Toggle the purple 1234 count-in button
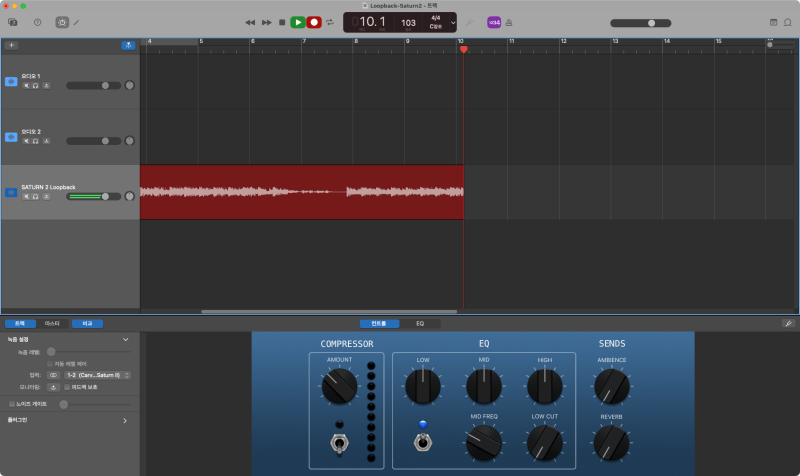The image size is (800, 476). pyautogui.click(x=494, y=22)
